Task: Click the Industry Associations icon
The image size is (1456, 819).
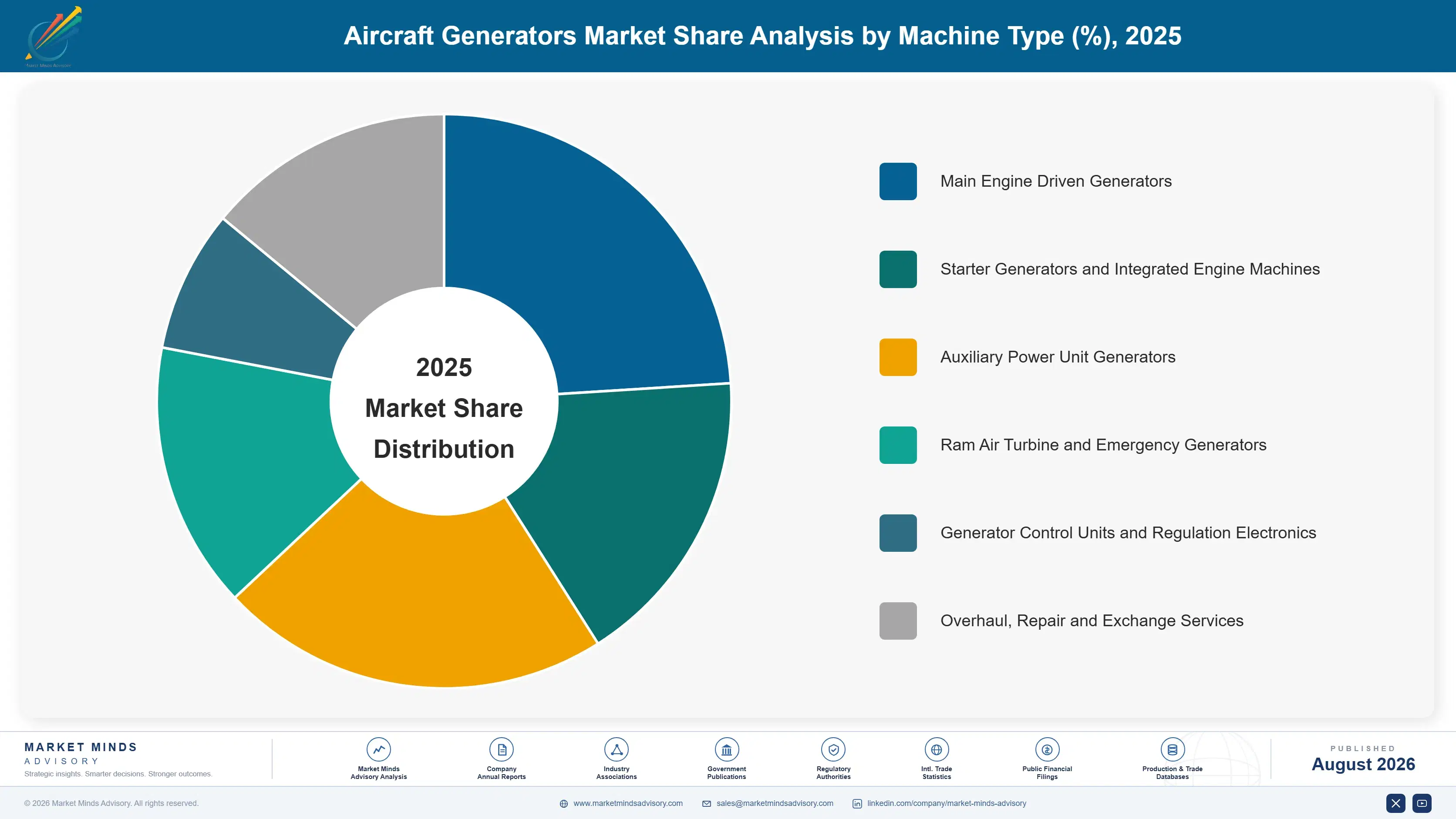Action: 616,749
